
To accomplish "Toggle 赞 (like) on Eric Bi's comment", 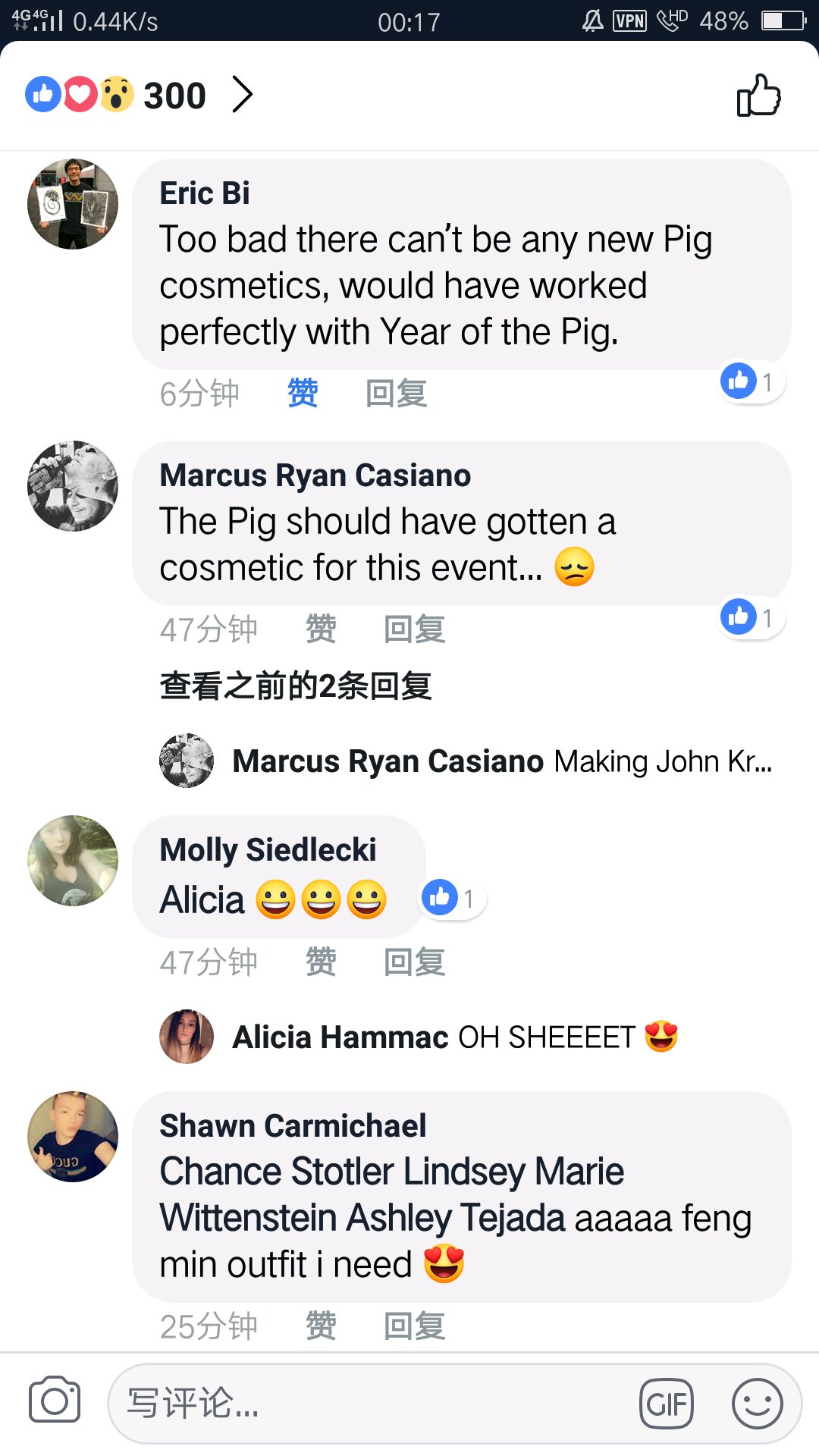I will pyautogui.click(x=303, y=394).
